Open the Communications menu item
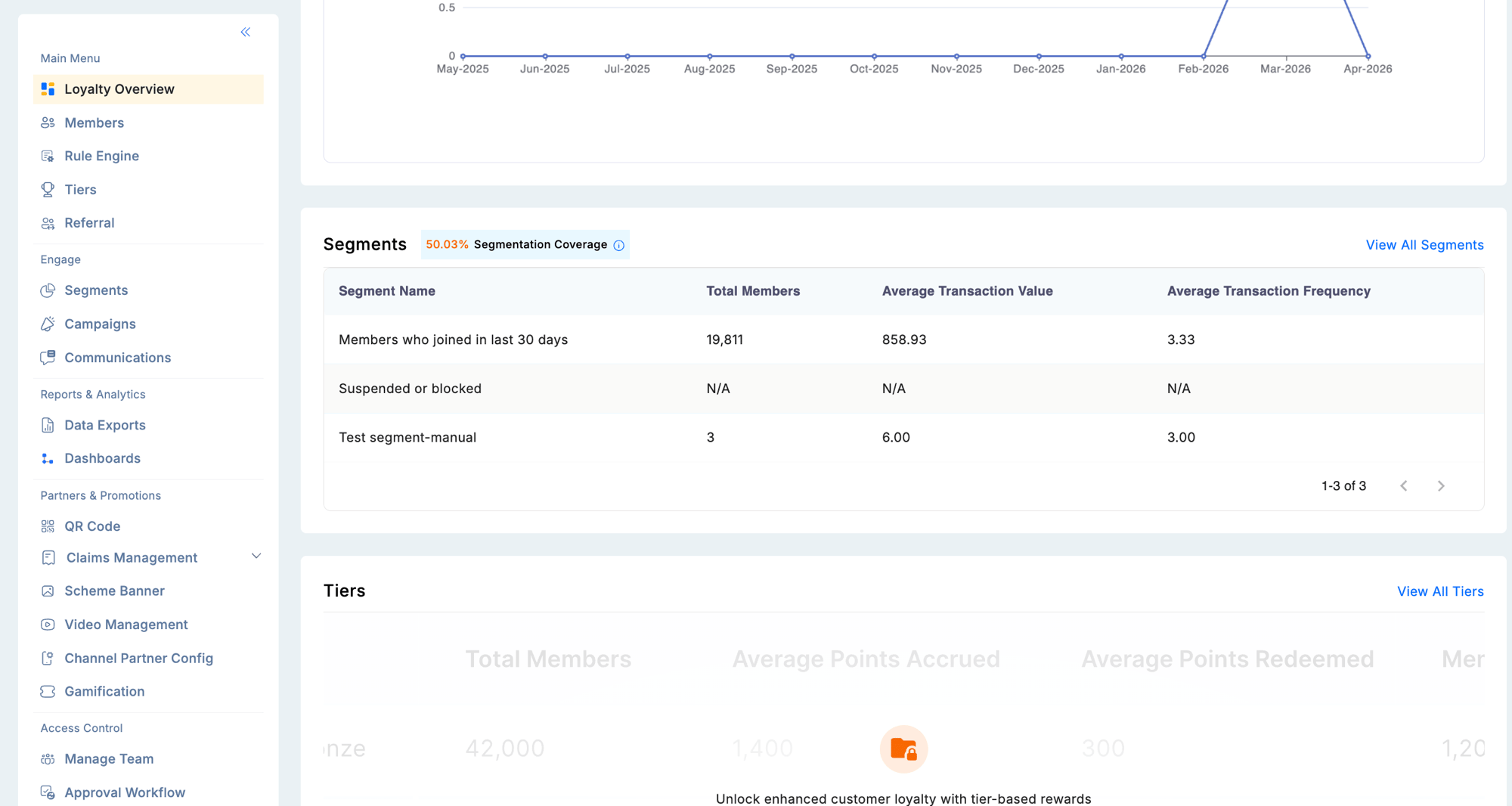 coord(148,358)
